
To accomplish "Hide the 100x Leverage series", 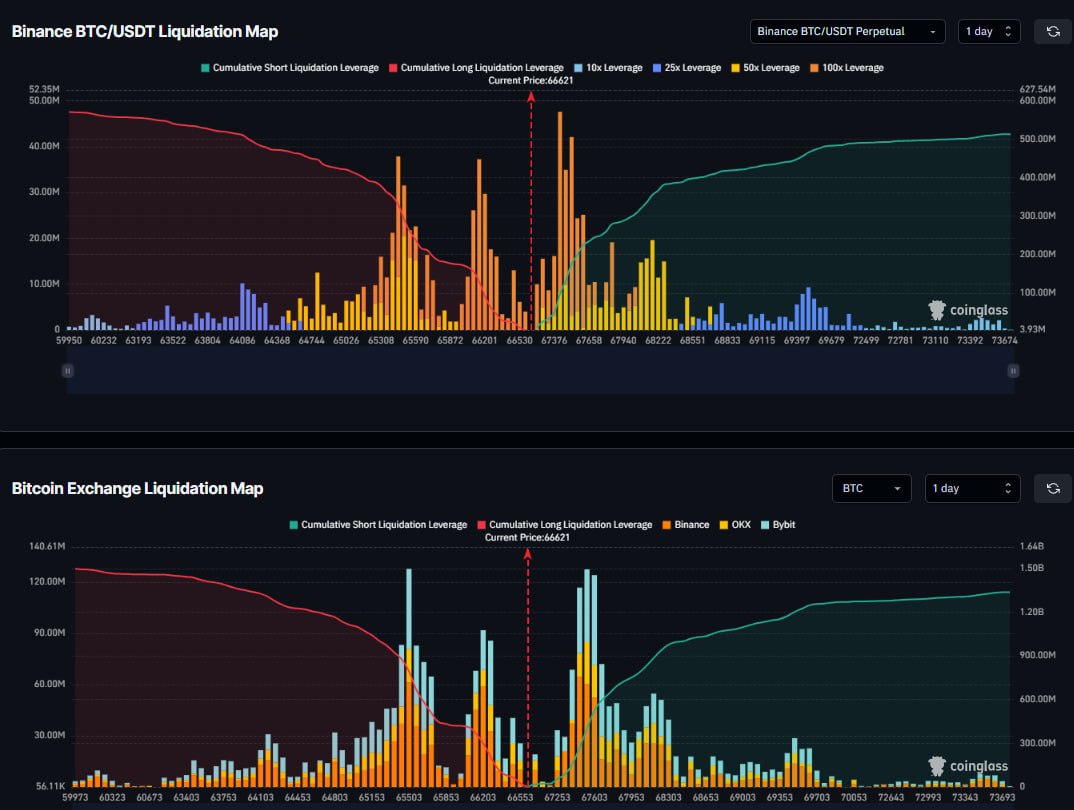I will pos(846,68).
